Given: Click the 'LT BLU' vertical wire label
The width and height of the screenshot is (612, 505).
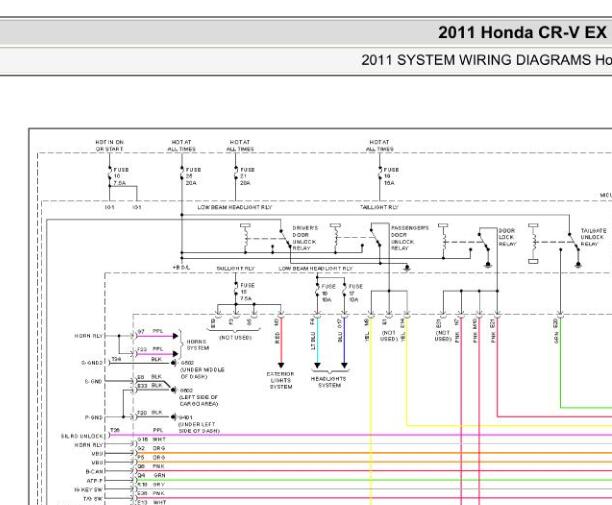Looking at the screenshot, I should (313, 341).
